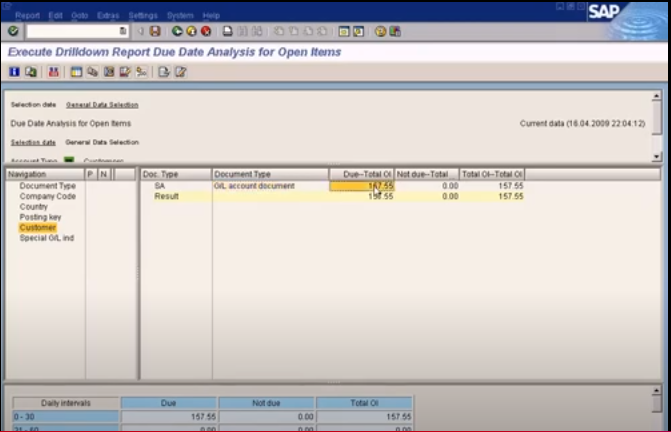This screenshot has width=671, height=432.
Task: Click the Current data timestamp text
Action: tap(582, 124)
